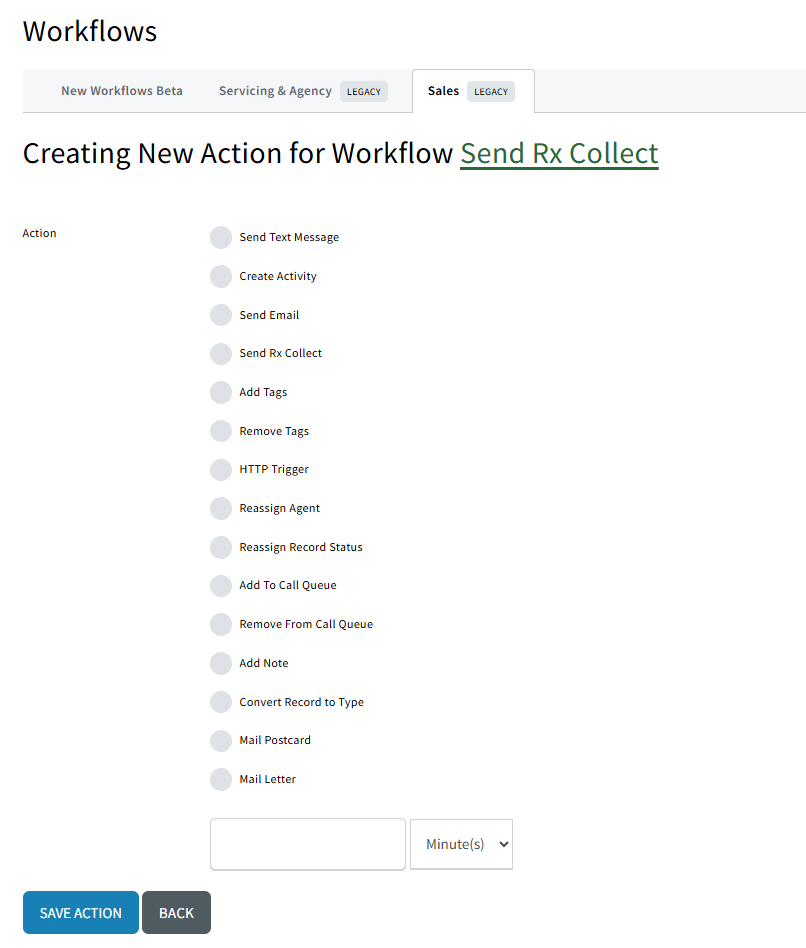Image resolution: width=806 pixels, height=948 pixels.
Task: Select Remove From Call Queue radio button
Action: [x=221, y=625]
